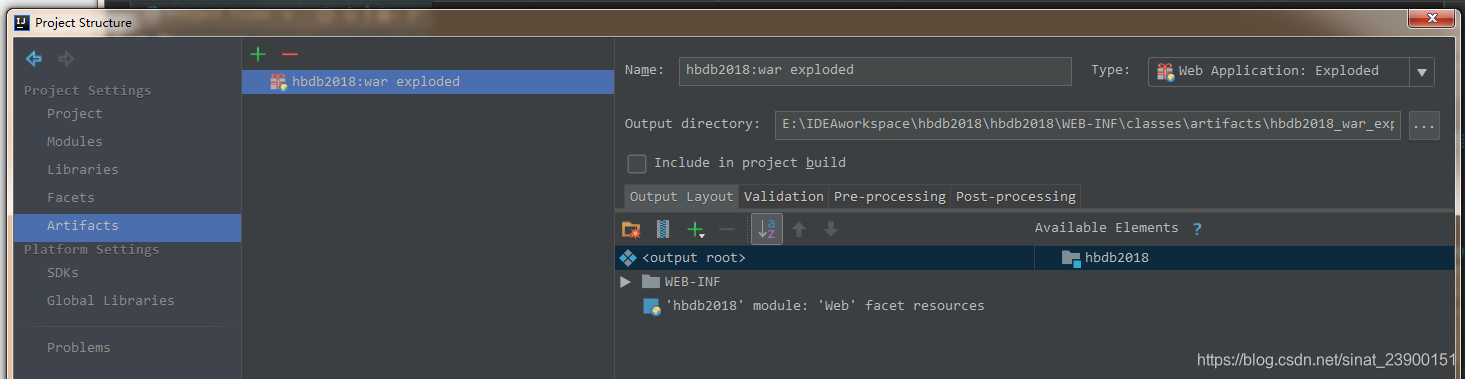Open Libraries settings section
The width and height of the screenshot is (1465, 379).
[x=83, y=170]
